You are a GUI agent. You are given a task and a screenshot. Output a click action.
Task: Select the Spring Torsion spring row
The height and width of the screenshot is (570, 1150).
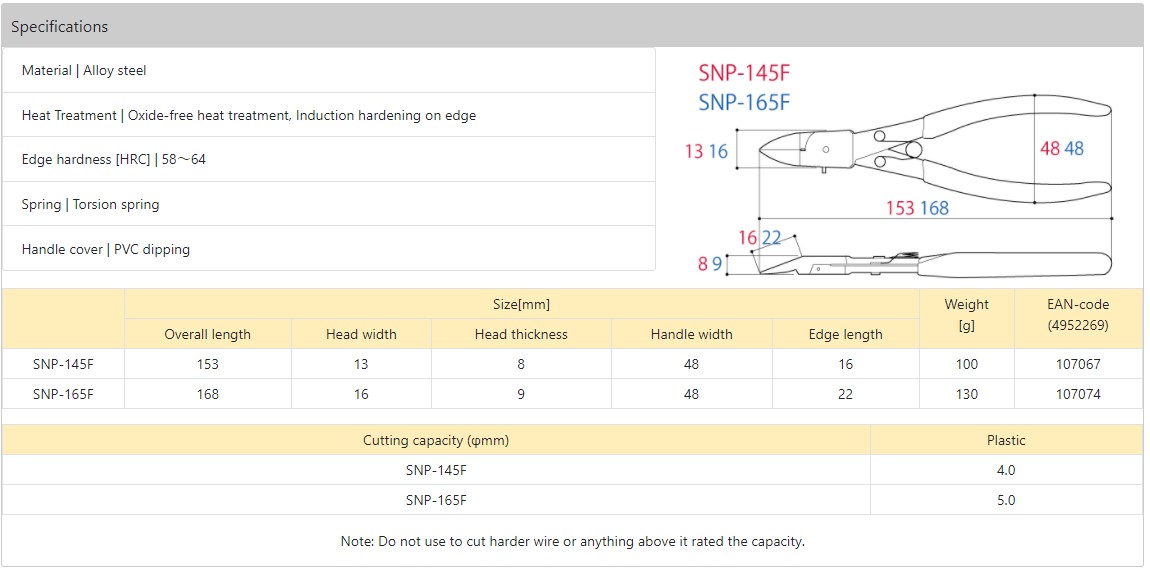pos(329,204)
